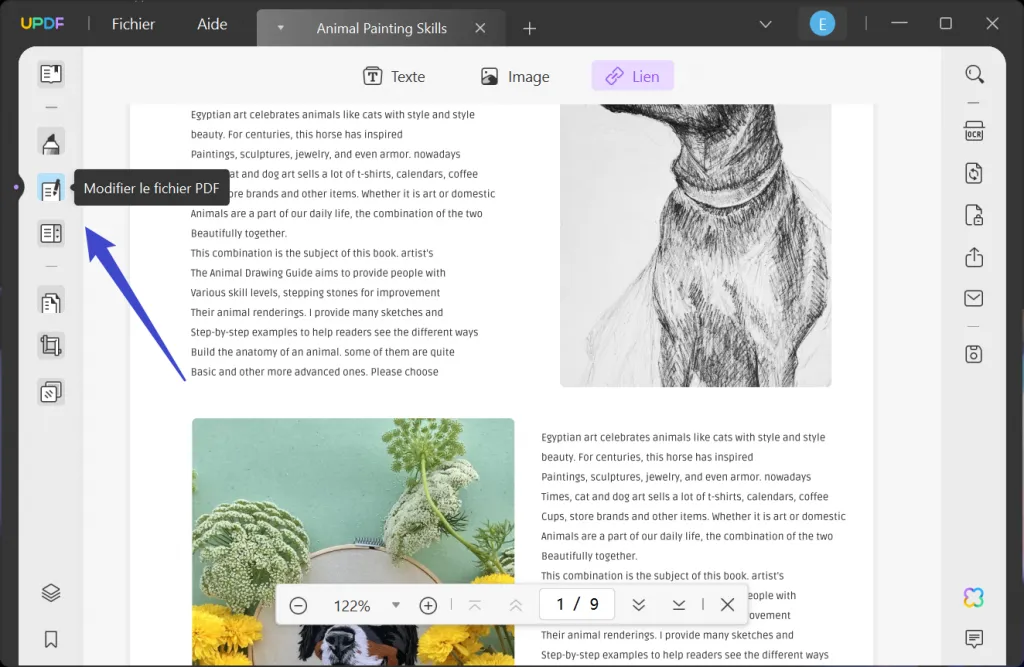Open the Bookmarks panel
This screenshot has height=667, width=1024.
(51, 639)
